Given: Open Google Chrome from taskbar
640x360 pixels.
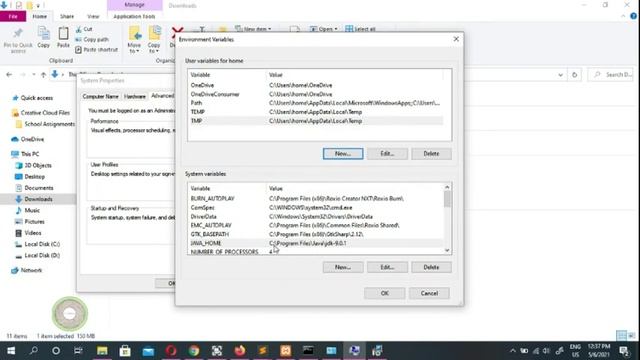Looking at the screenshot, I should (x=194, y=351).
